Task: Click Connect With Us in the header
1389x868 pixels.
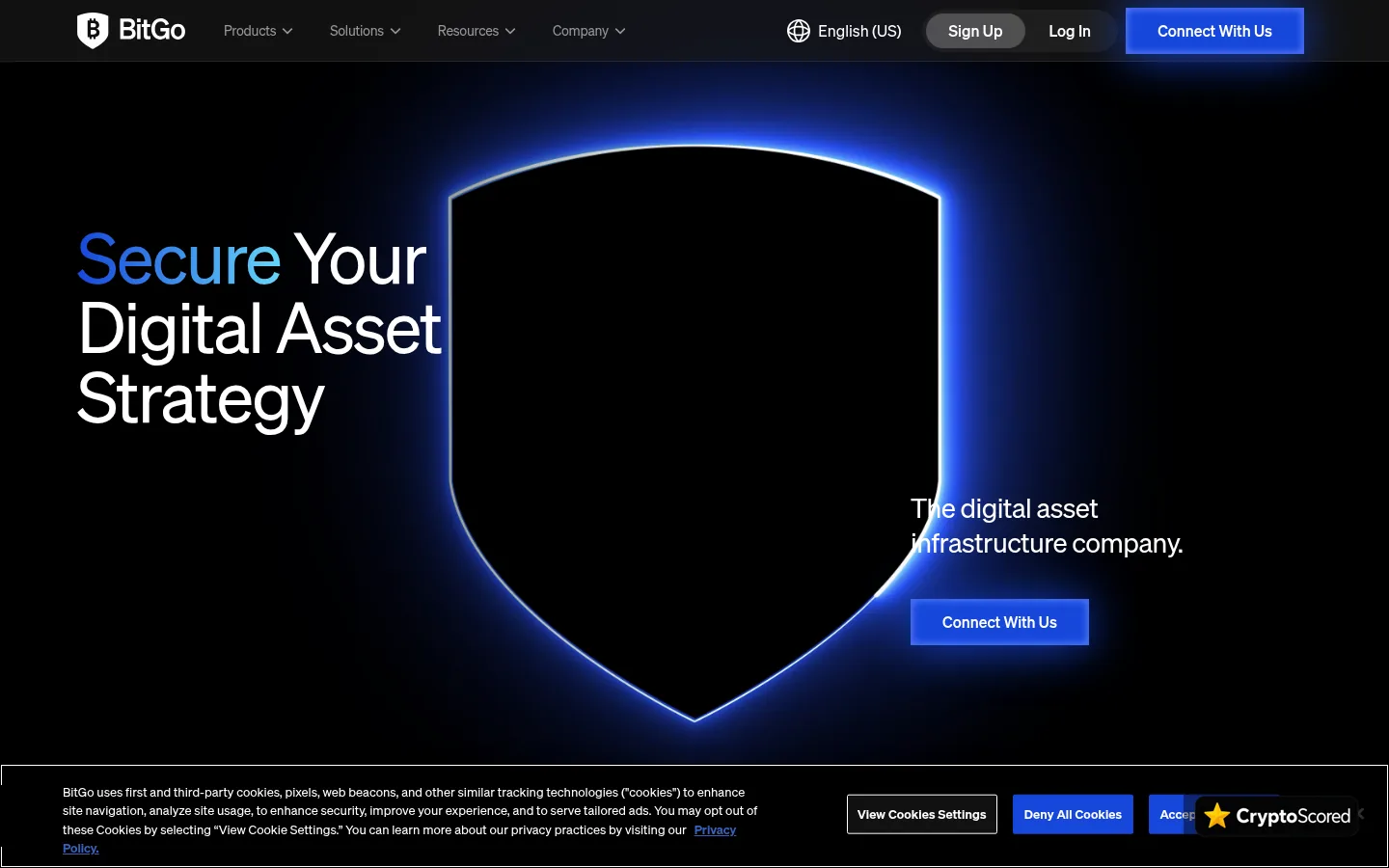Action: coord(1214,31)
